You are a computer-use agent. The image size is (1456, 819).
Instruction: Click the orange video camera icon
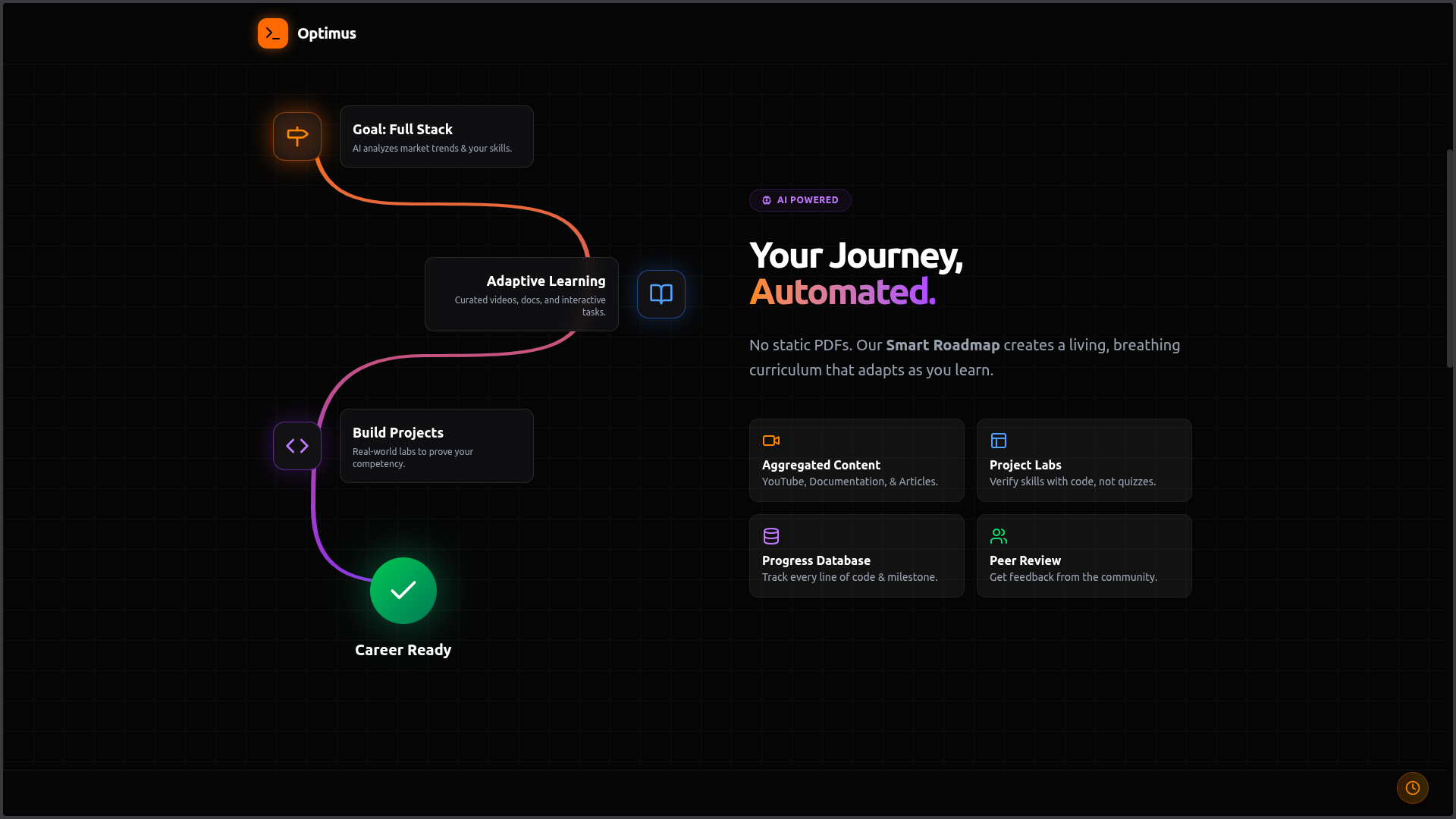coord(770,441)
